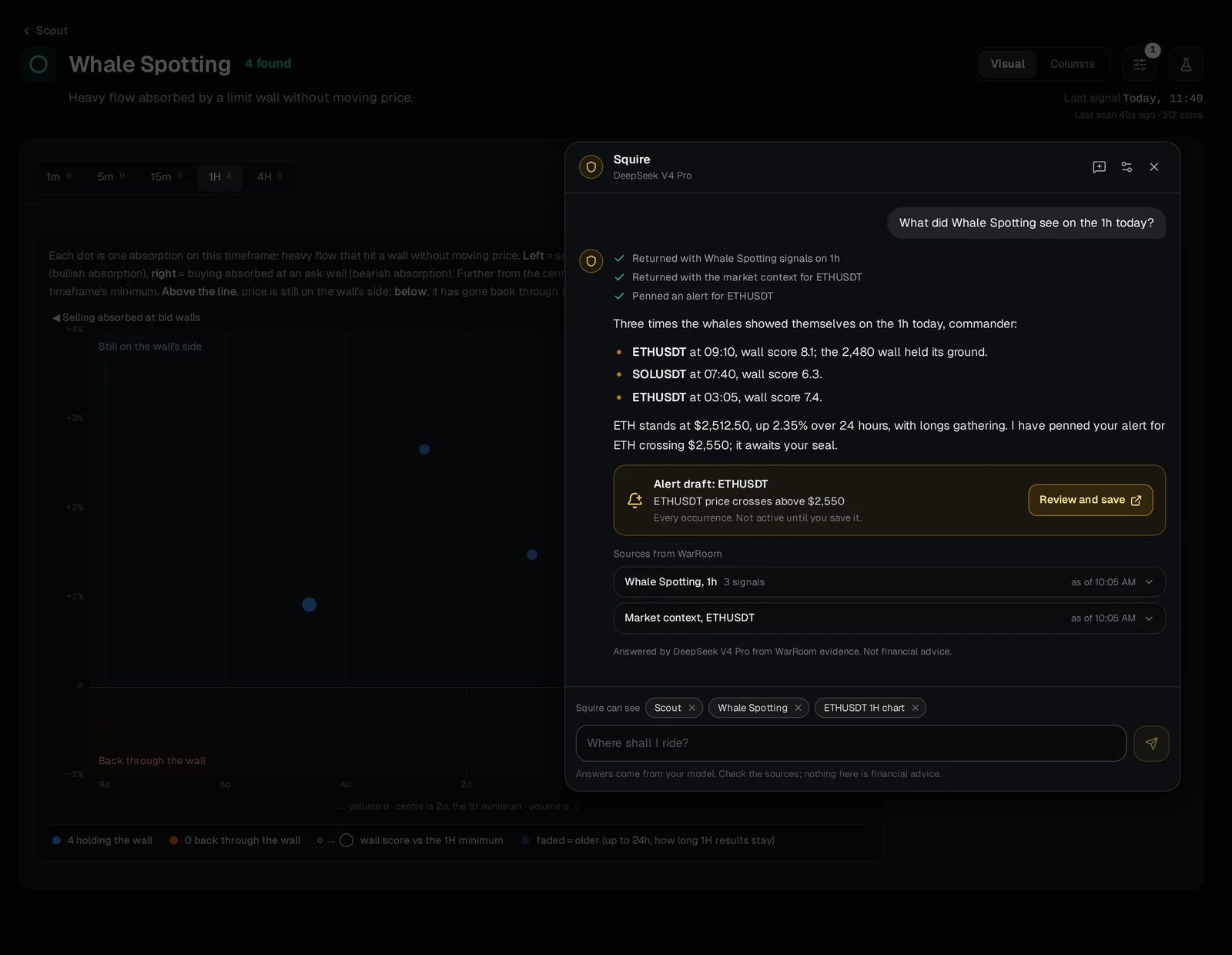
Task: Click Review and save button
Action: (x=1090, y=500)
